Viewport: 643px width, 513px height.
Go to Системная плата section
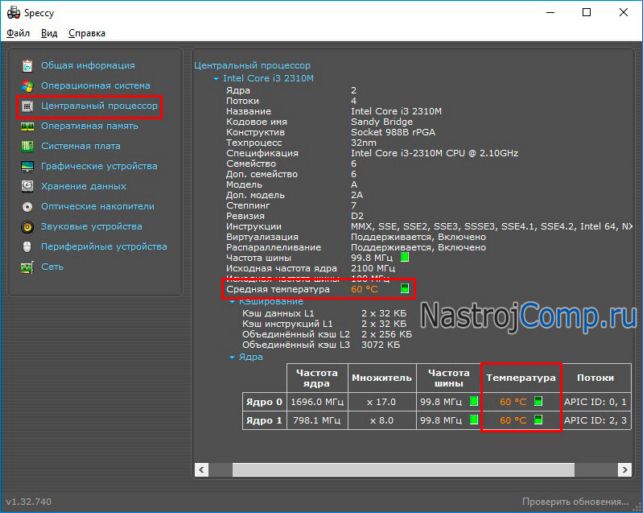[81, 146]
